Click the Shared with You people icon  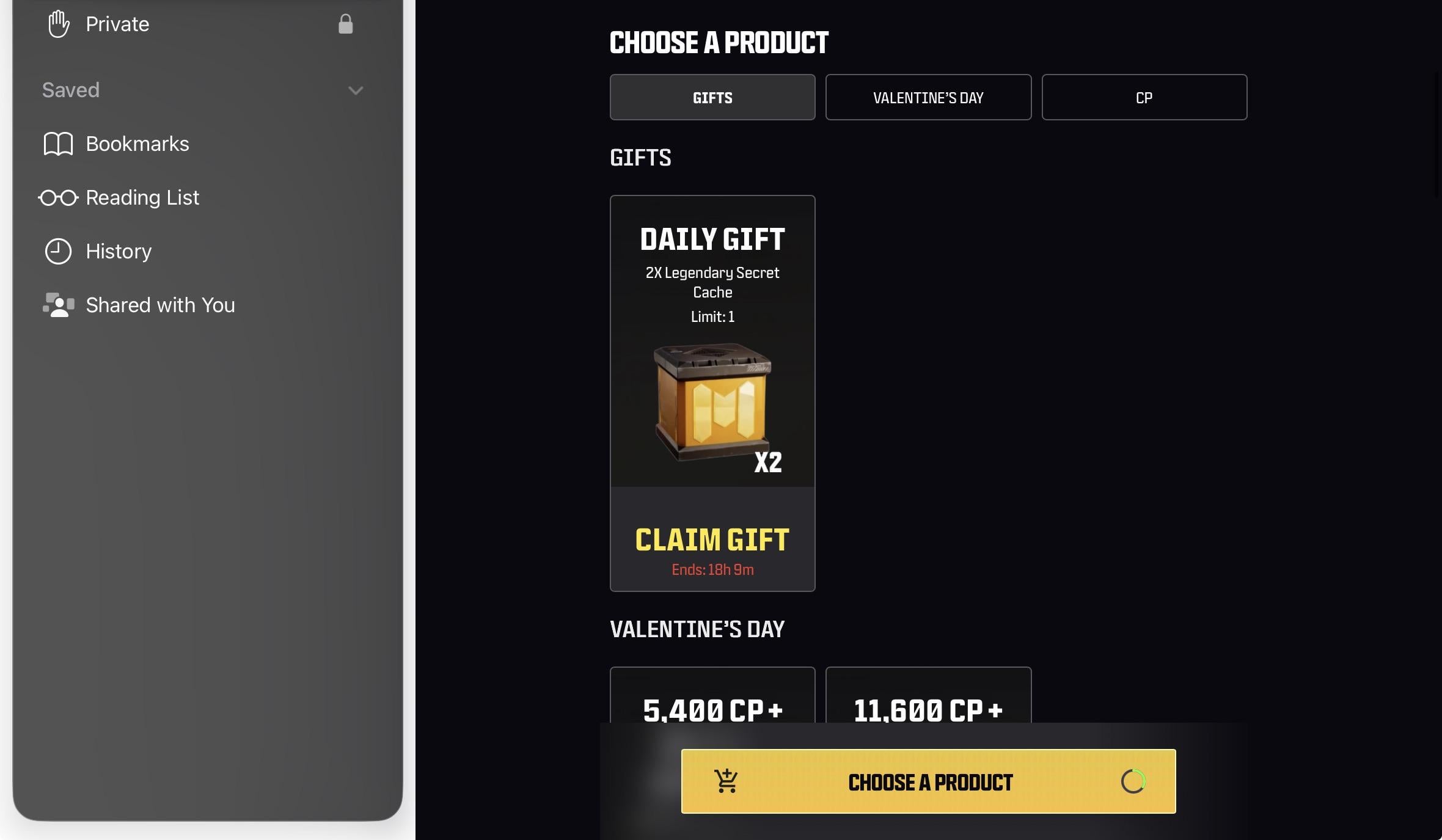pos(58,305)
